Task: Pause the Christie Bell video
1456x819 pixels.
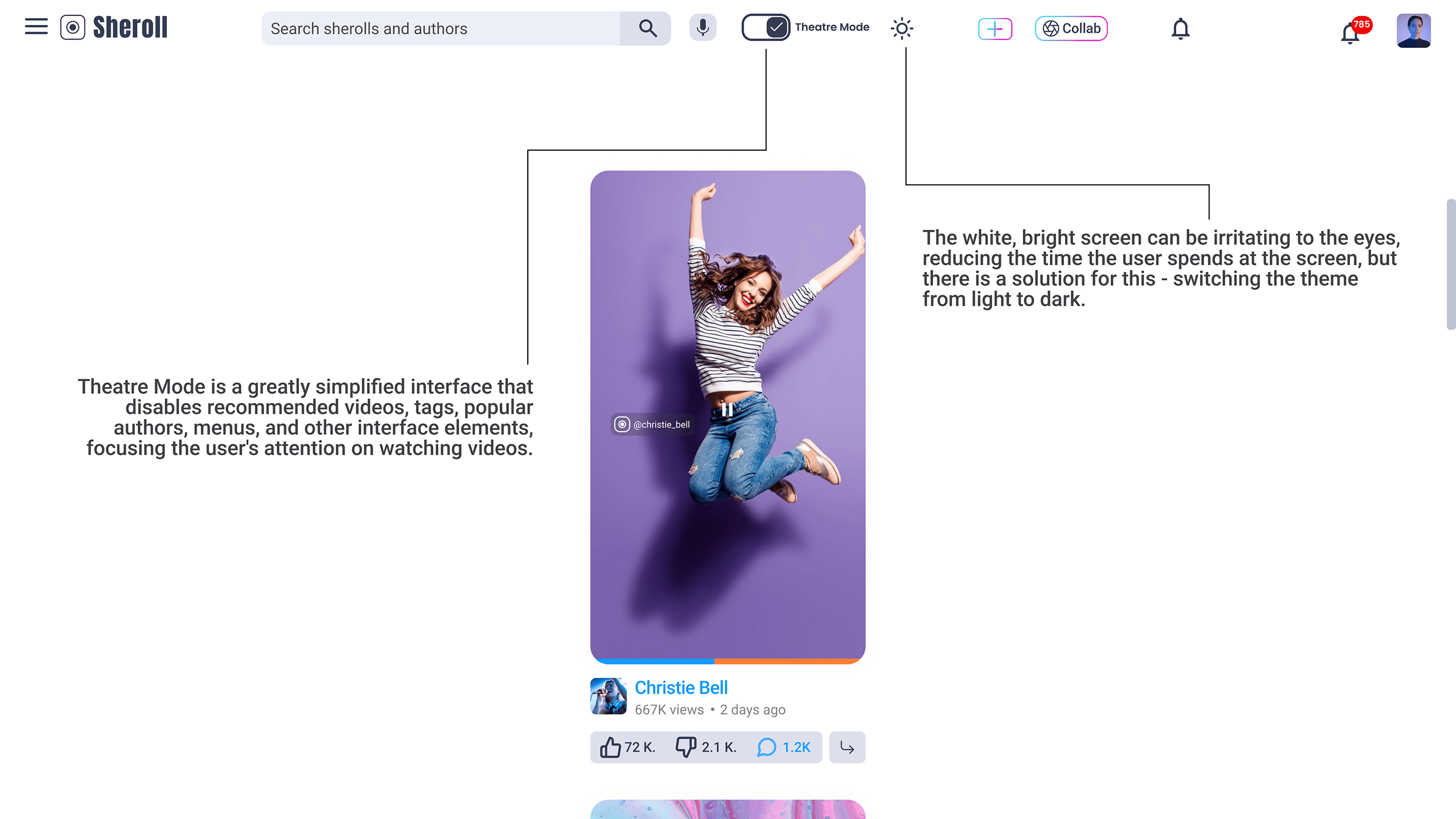Action: [727, 409]
